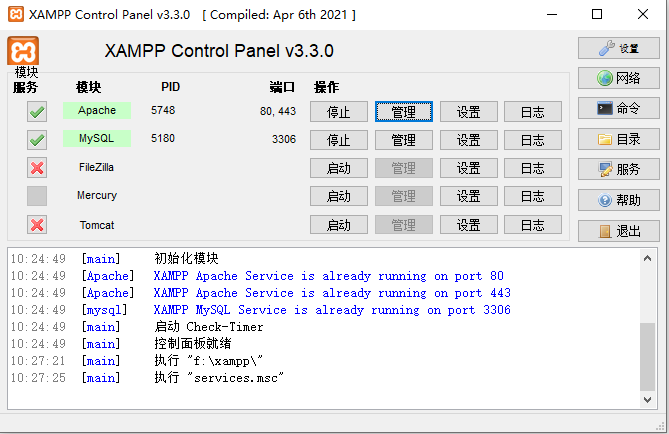
Task: Toggle Tomcat service red X box
Action: tap(37, 225)
